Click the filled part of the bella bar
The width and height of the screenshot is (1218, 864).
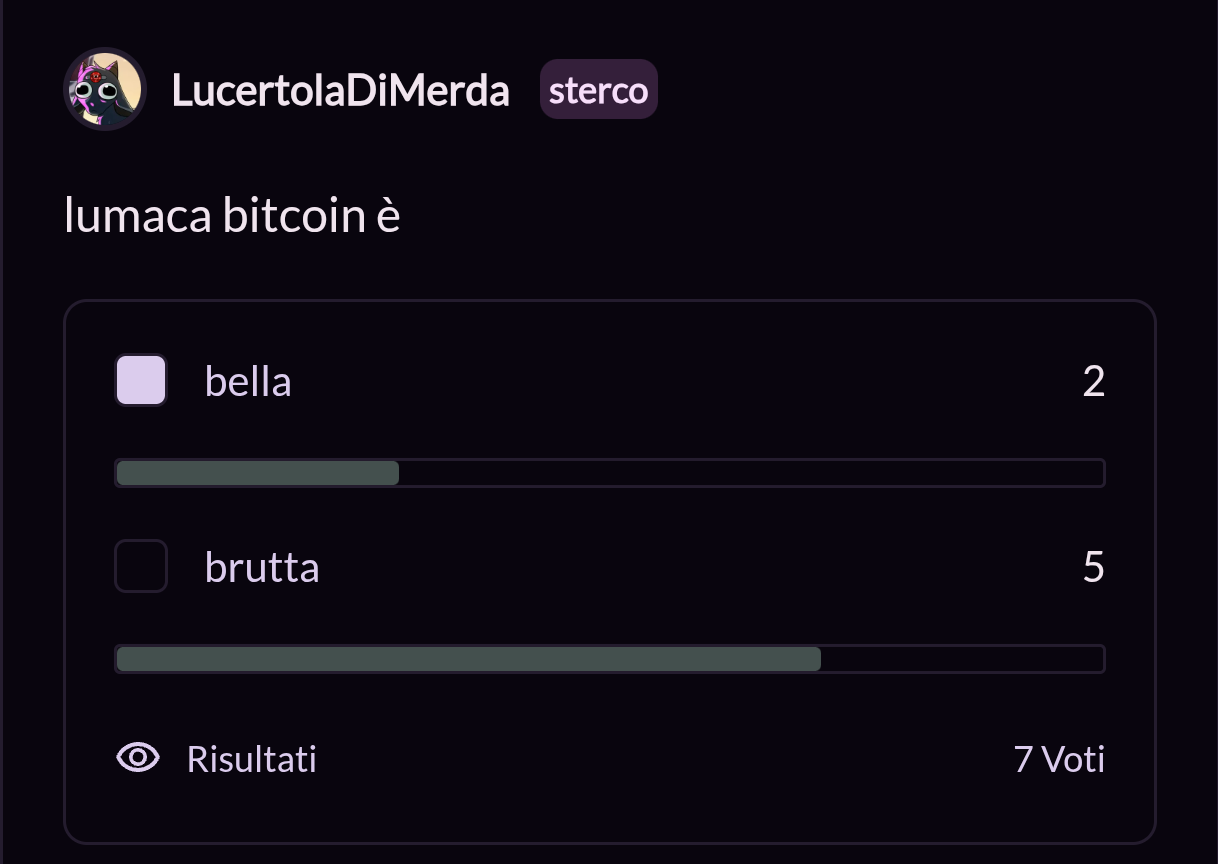click(x=258, y=473)
